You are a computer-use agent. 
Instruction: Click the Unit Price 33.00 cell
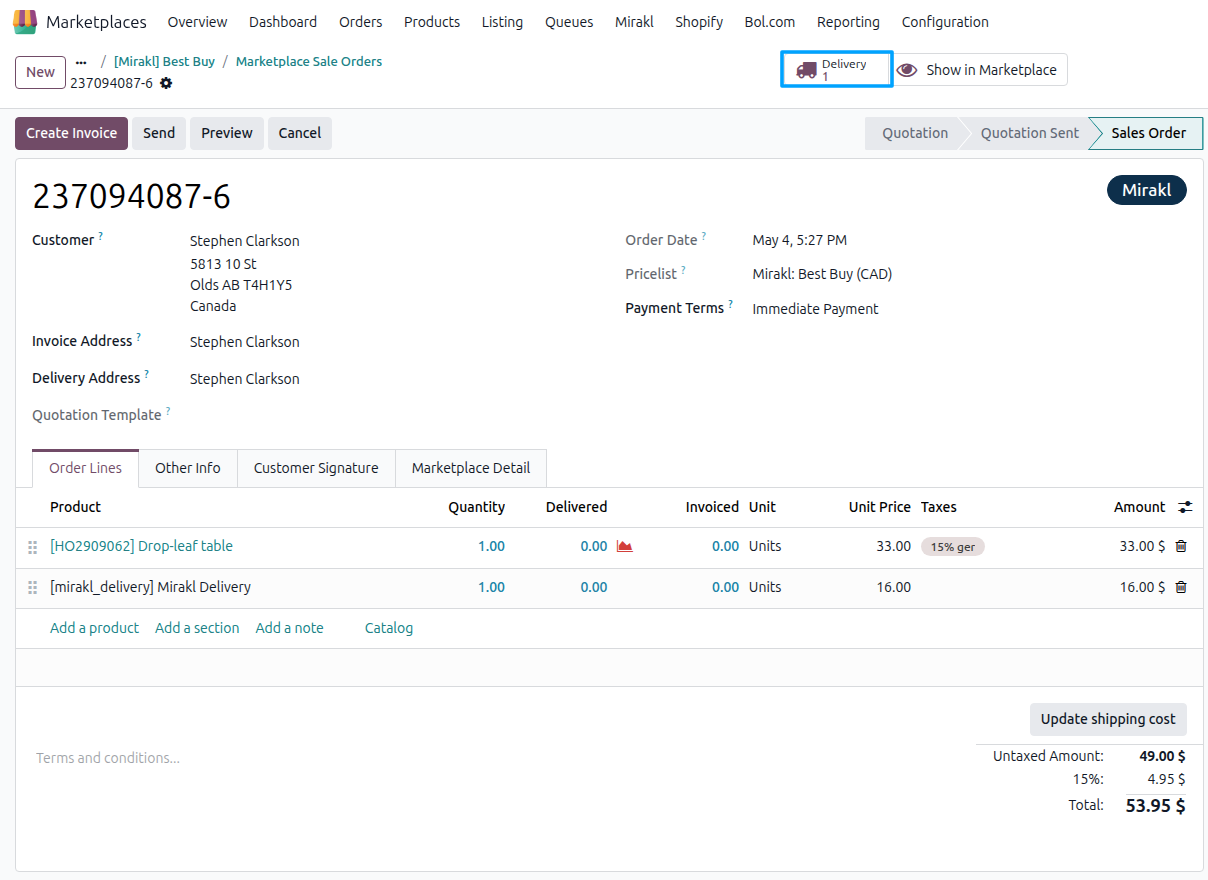pyautogui.click(x=894, y=546)
